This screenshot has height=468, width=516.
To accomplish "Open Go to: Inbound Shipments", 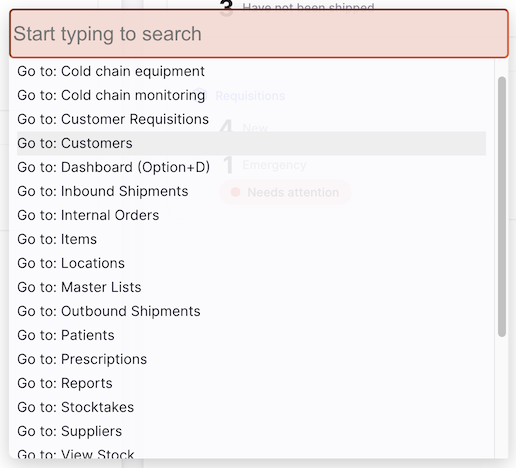I will click(x=251, y=191).
